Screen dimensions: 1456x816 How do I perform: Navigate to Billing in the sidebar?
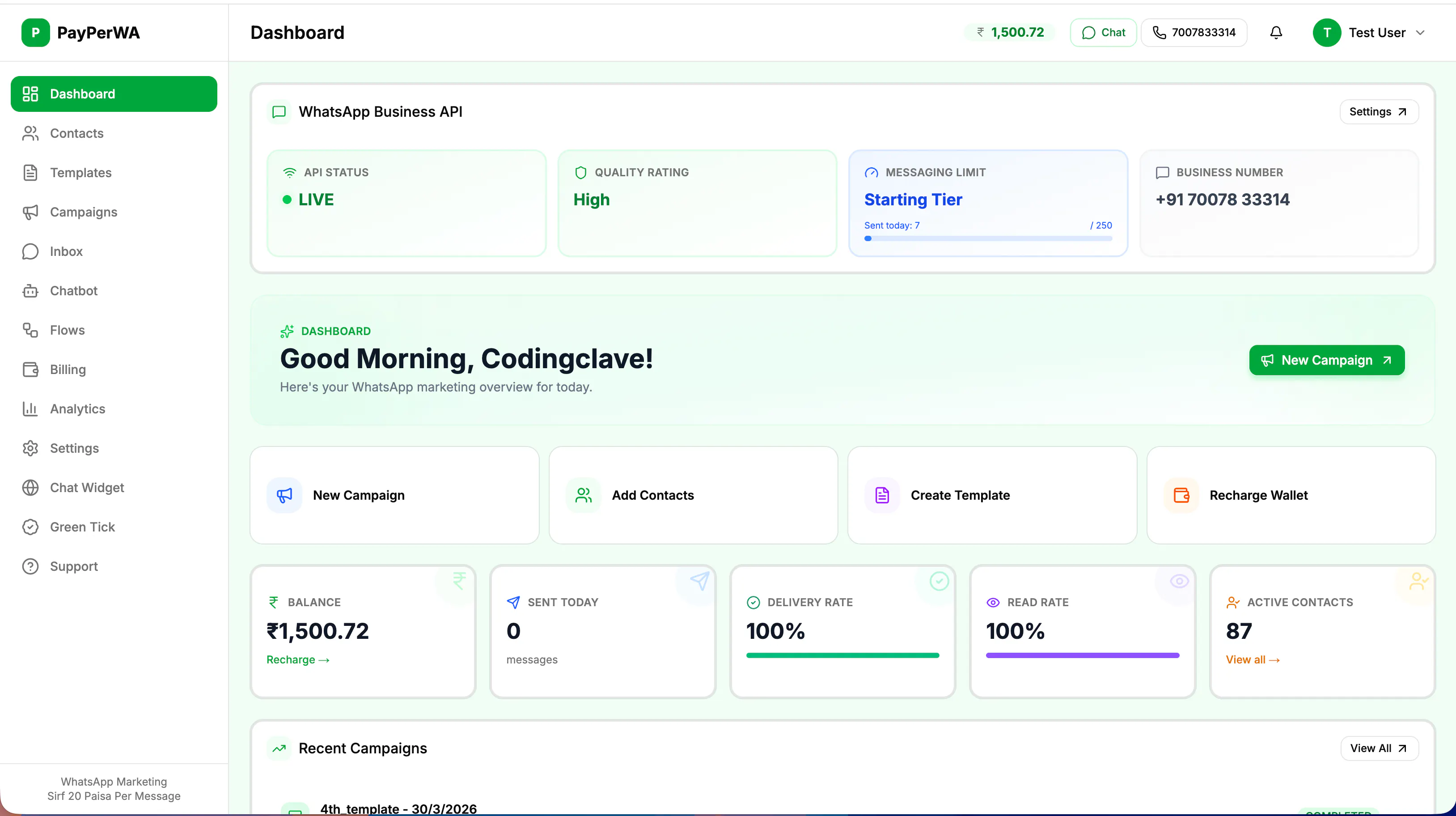click(x=114, y=369)
